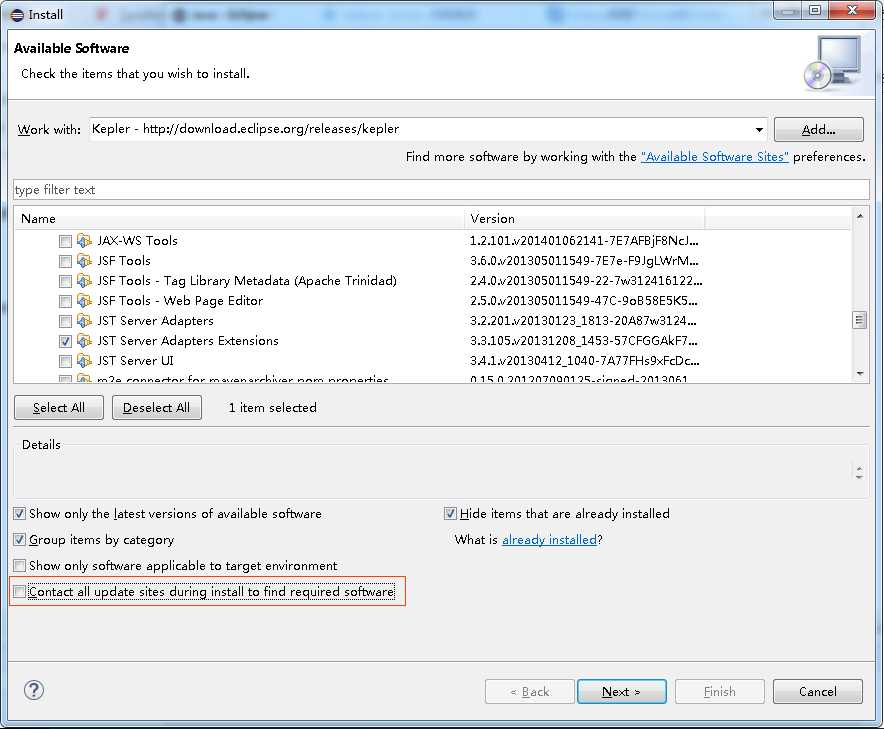Select the JST Server Adapters row text
The width and height of the screenshot is (884, 729).
(156, 321)
